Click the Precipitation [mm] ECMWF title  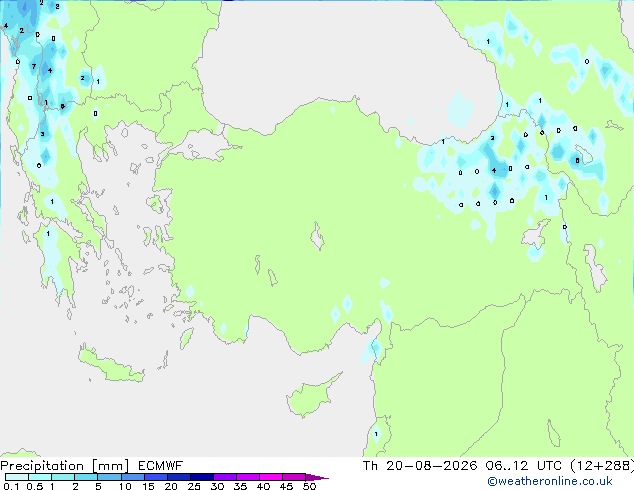[x=91, y=466]
